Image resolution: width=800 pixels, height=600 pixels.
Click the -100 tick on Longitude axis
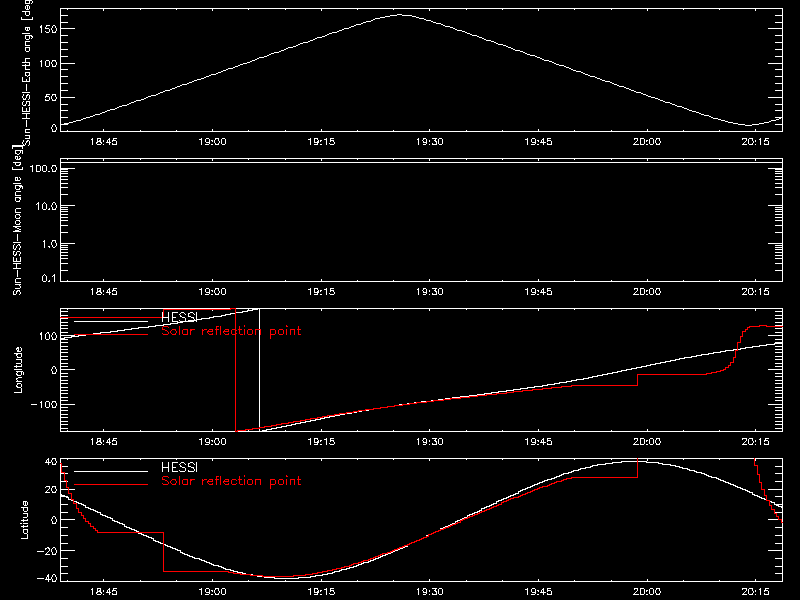(44, 404)
